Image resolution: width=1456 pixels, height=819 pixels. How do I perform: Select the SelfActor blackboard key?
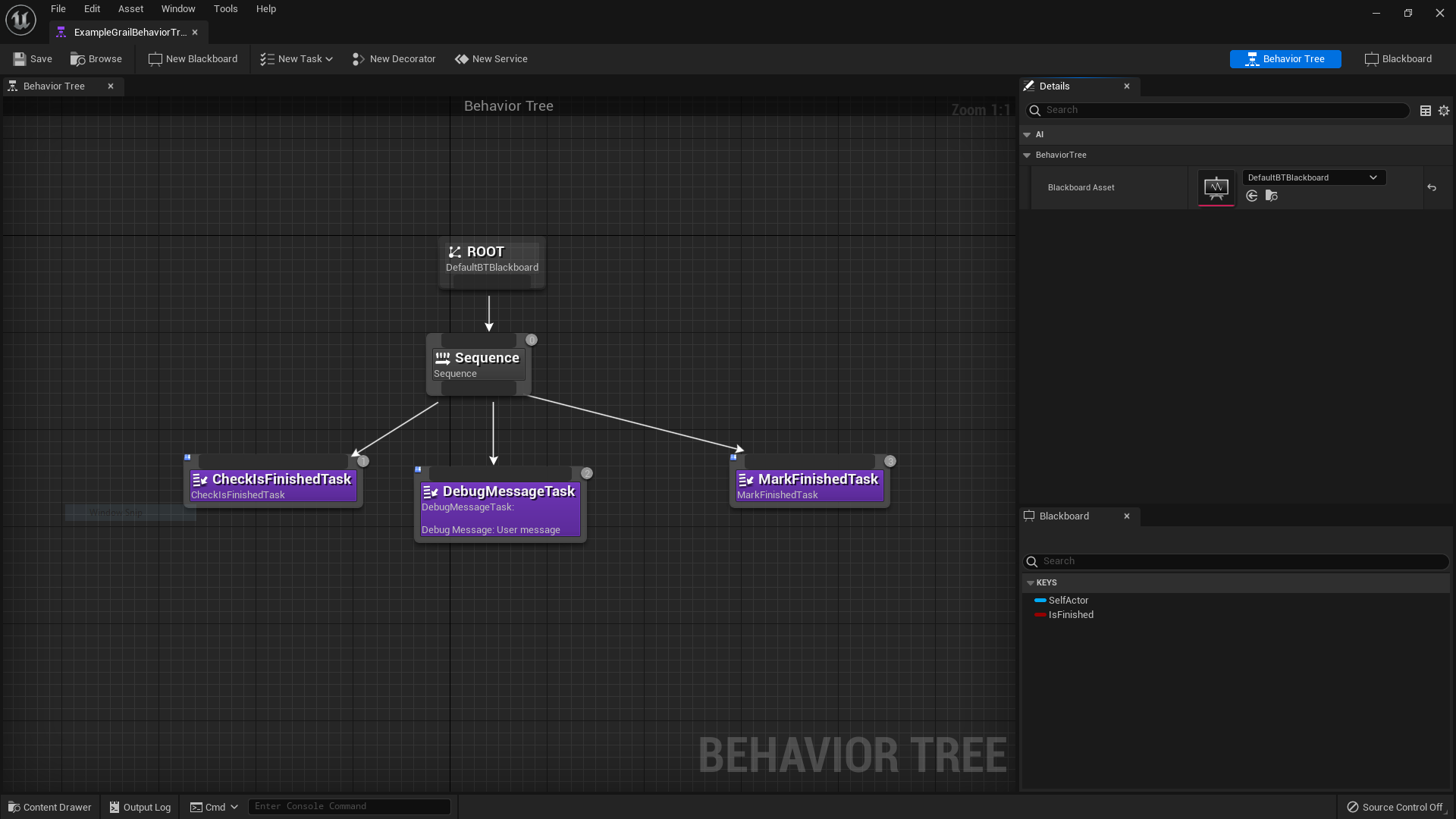point(1068,601)
